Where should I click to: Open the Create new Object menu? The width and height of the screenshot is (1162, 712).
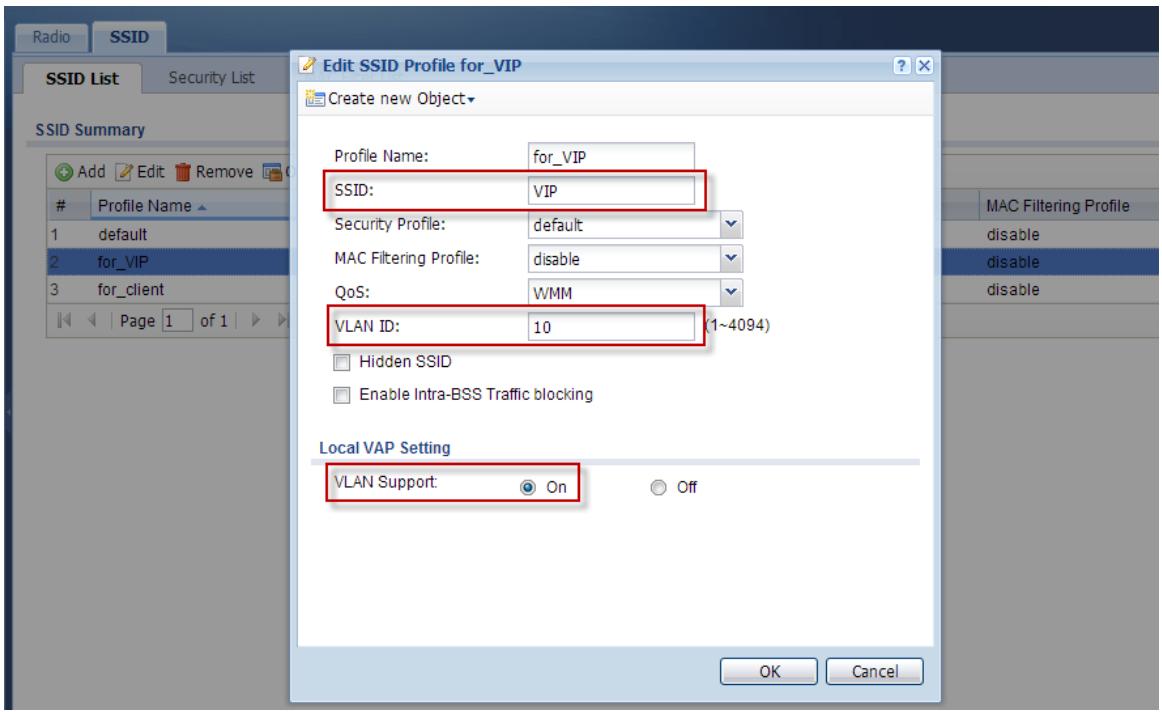pos(391,99)
